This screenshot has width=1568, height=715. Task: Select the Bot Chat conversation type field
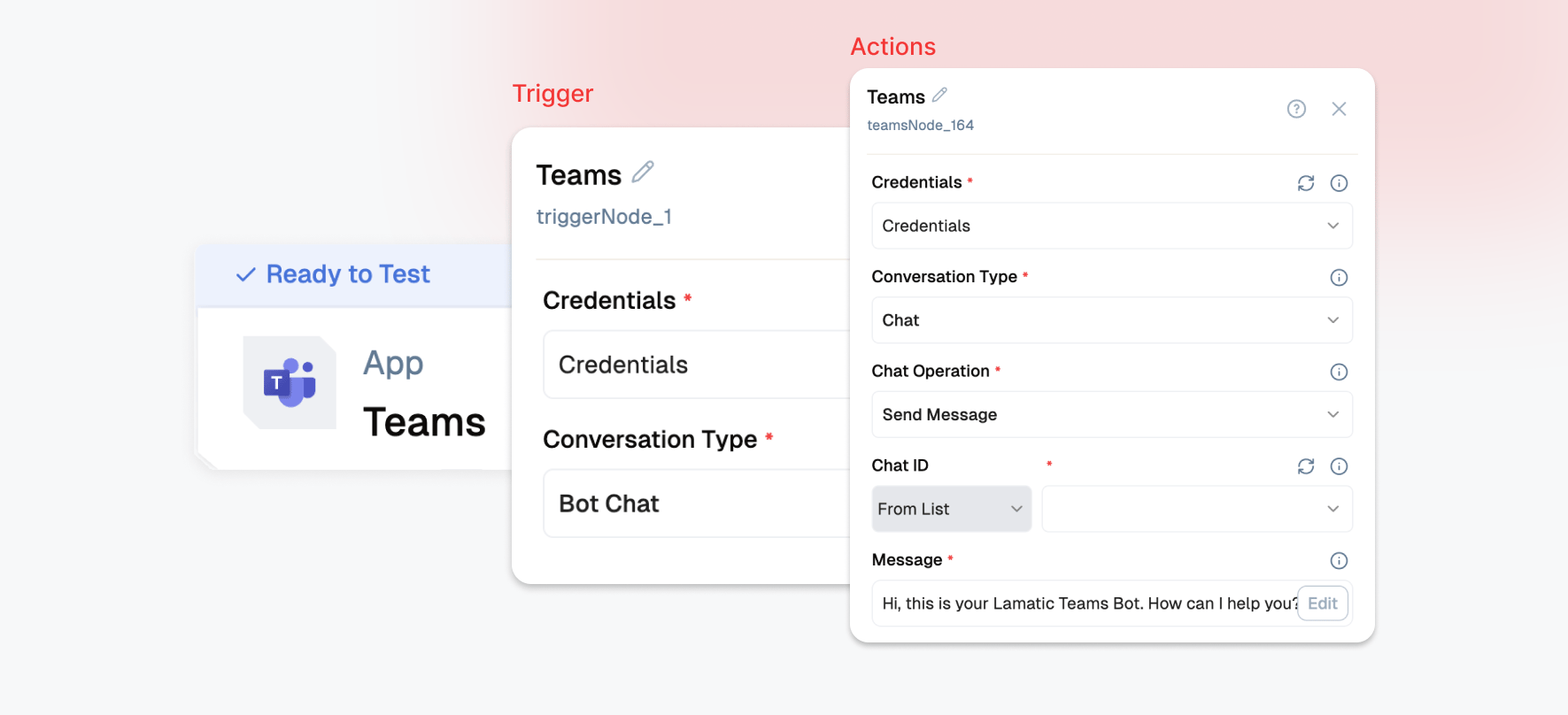697,504
